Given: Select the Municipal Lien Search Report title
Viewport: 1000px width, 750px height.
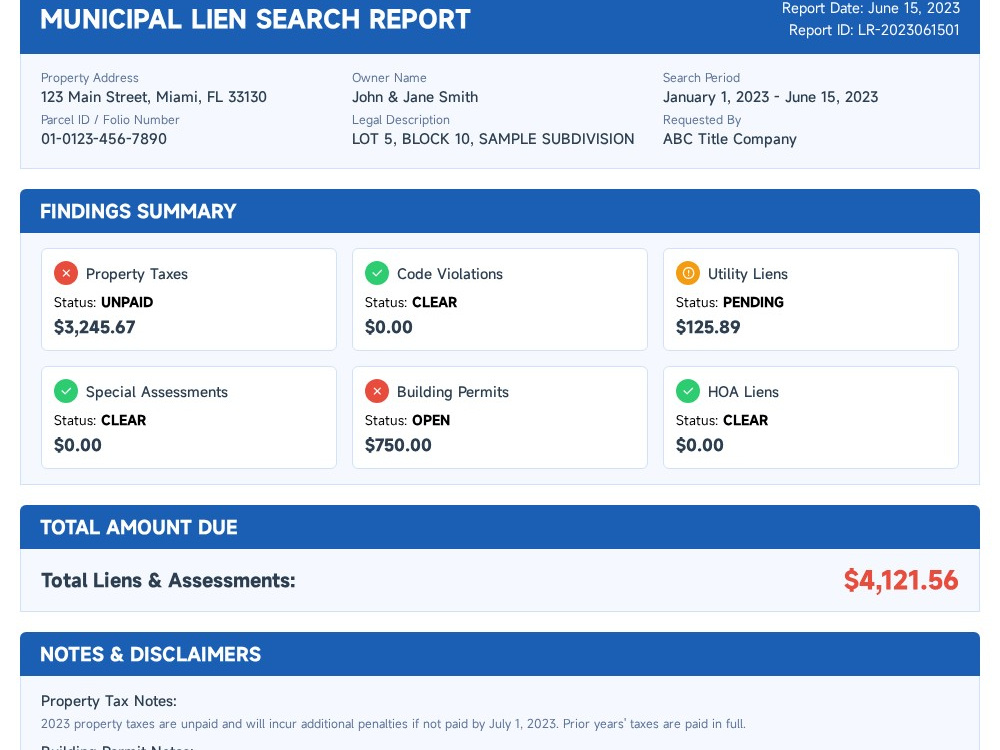Looking at the screenshot, I should (255, 19).
